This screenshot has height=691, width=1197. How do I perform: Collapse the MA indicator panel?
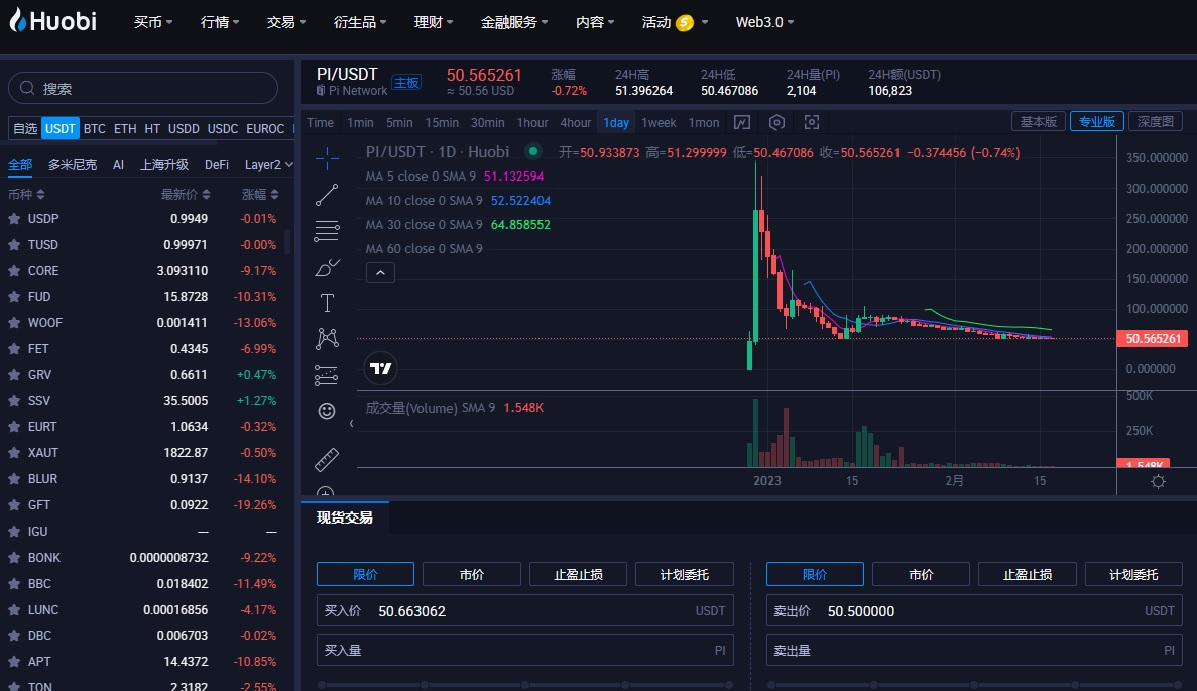pos(380,272)
